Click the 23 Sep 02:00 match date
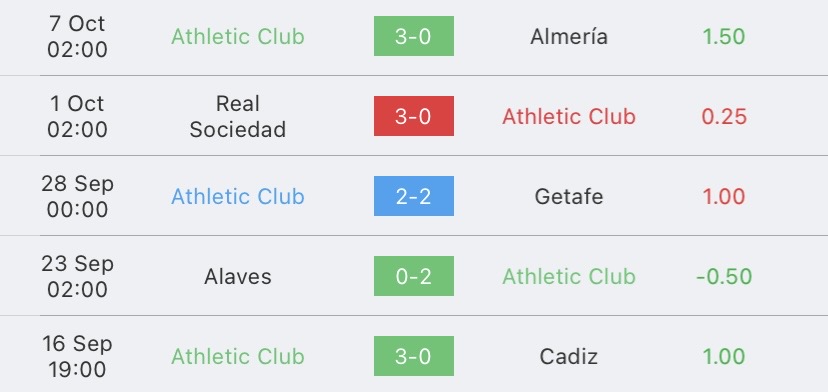The image size is (828, 392). [x=77, y=276]
